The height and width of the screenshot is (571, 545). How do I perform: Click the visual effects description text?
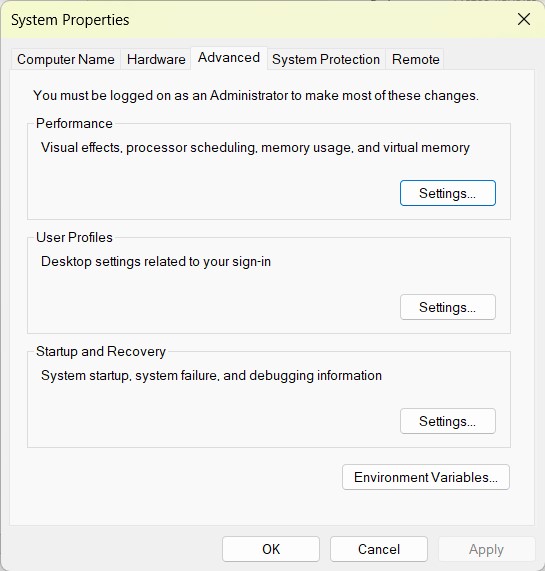point(255,147)
